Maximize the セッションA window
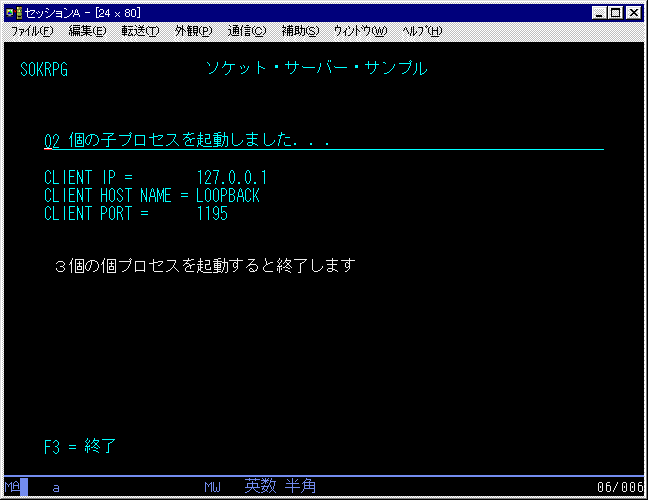This screenshot has height=500, width=648. point(616,13)
